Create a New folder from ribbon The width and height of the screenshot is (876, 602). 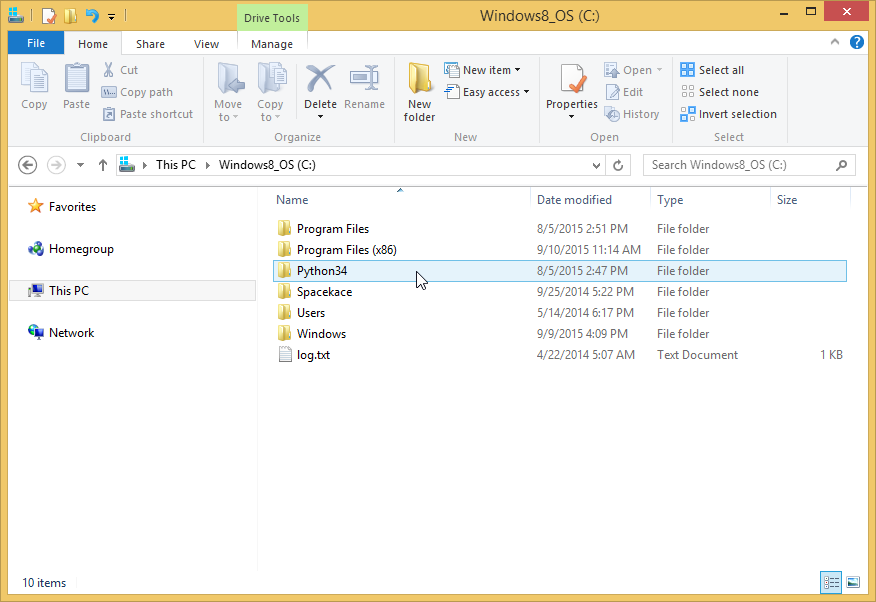click(419, 92)
